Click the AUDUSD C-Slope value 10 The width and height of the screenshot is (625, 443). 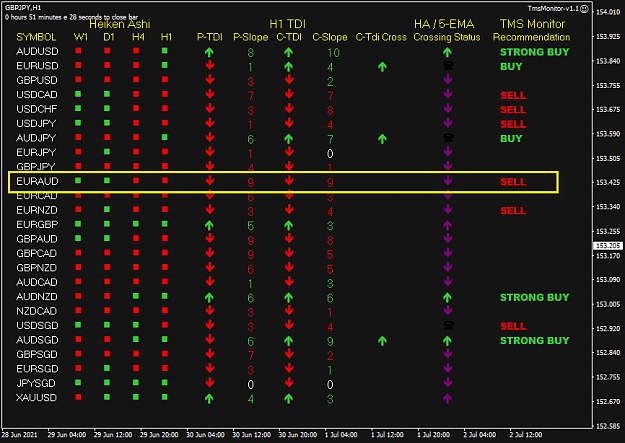pyautogui.click(x=333, y=53)
